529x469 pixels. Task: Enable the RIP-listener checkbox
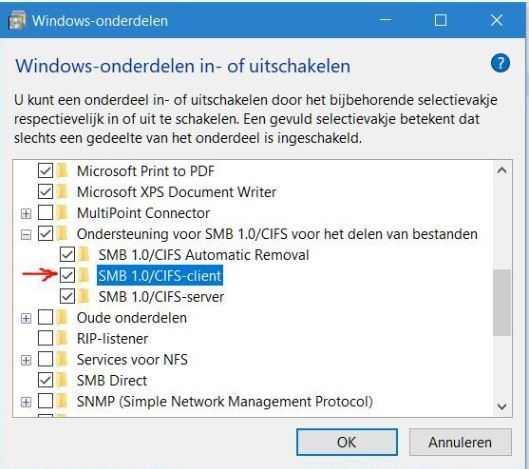click(45, 338)
